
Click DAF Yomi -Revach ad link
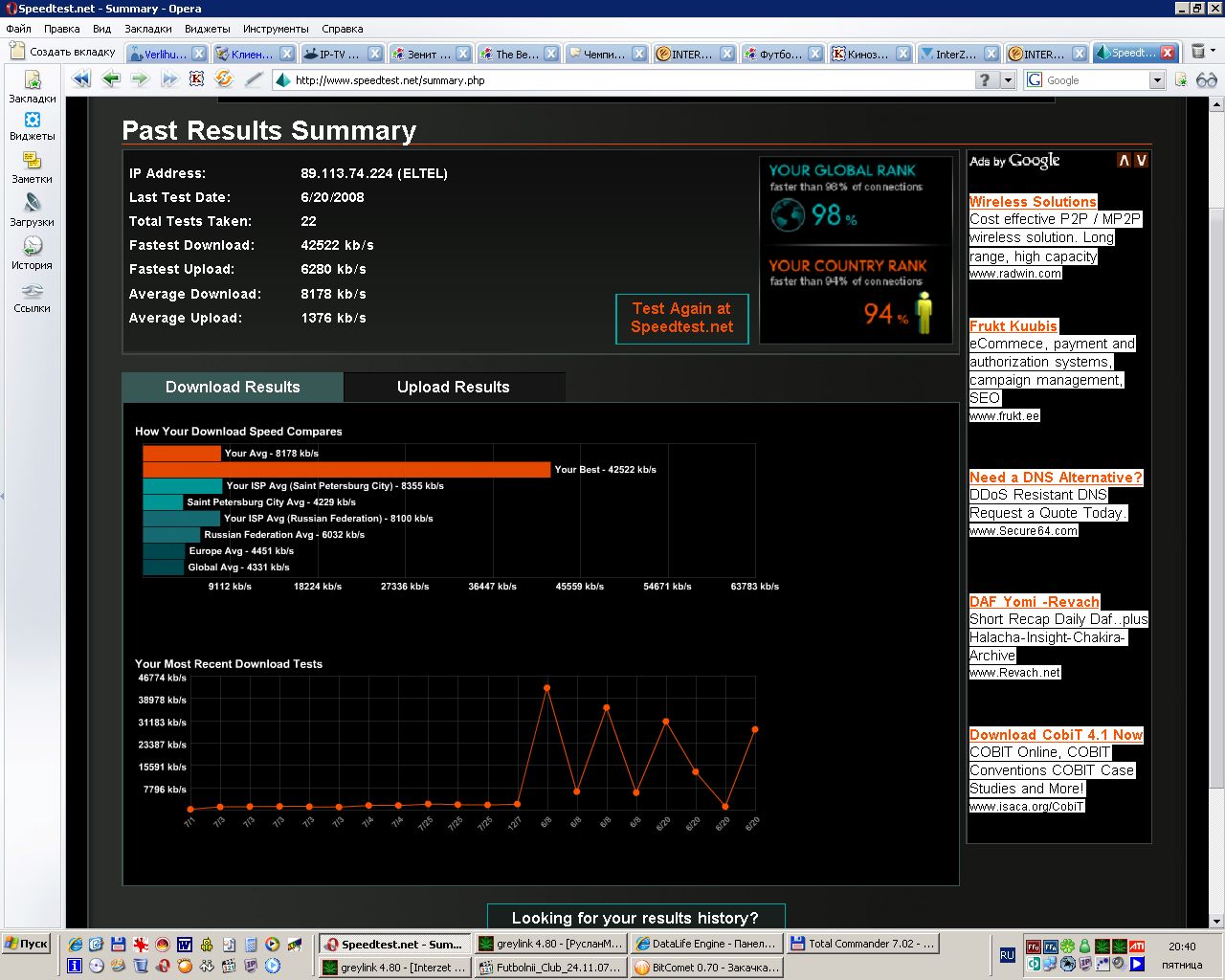point(1035,602)
